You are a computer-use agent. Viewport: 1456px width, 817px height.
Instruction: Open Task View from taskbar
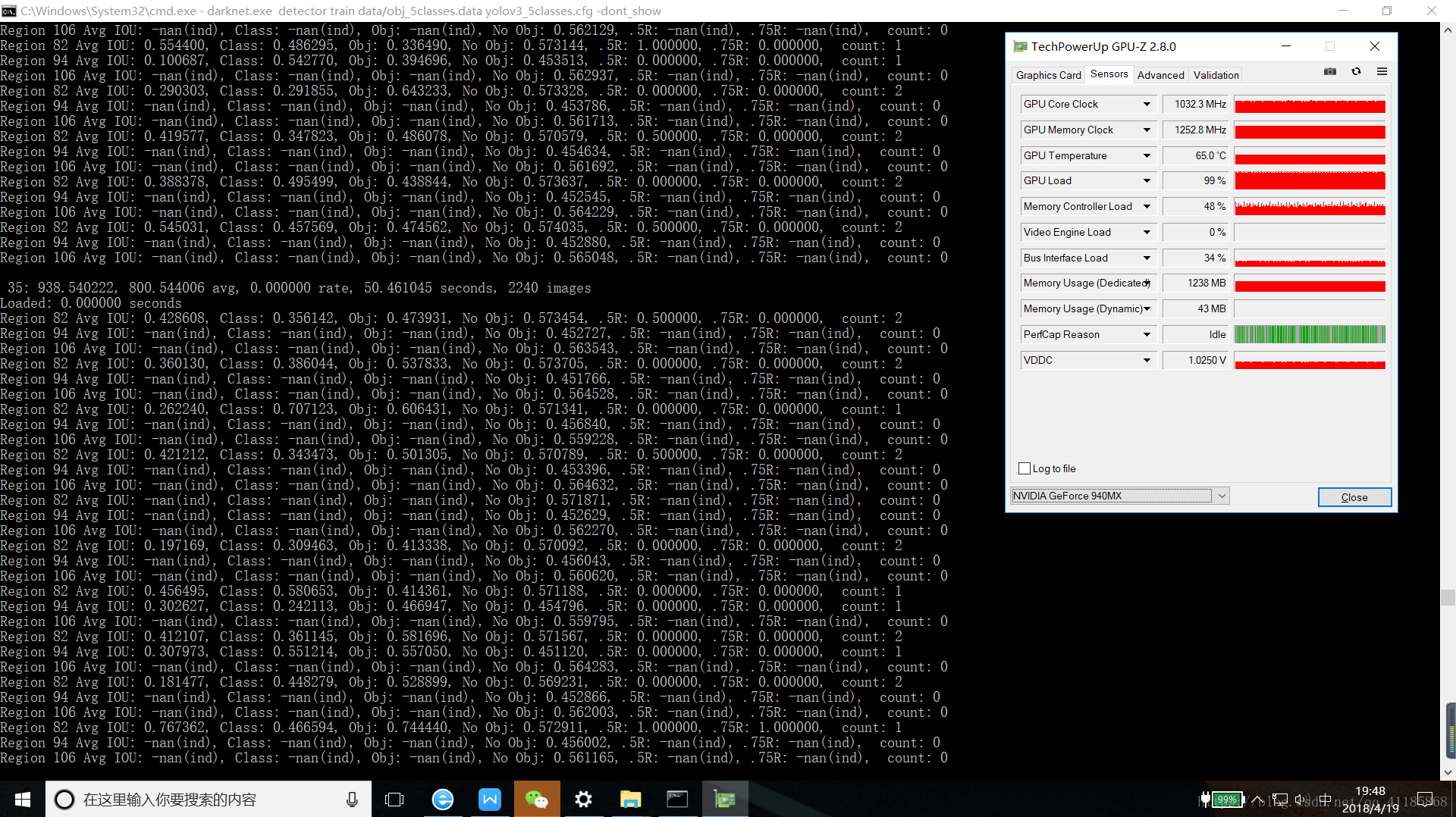pos(394,800)
